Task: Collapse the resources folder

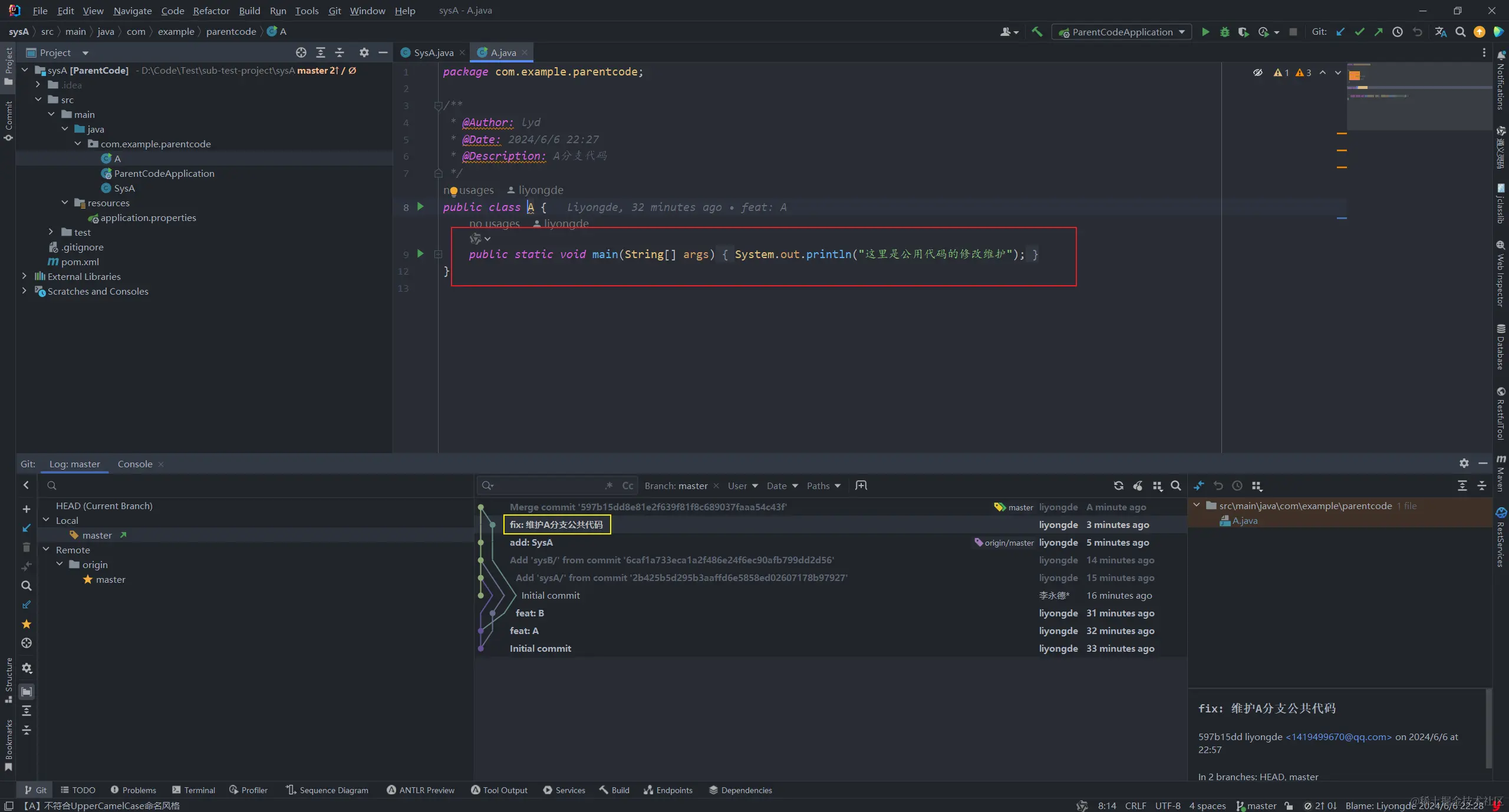Action: [65, 203]
